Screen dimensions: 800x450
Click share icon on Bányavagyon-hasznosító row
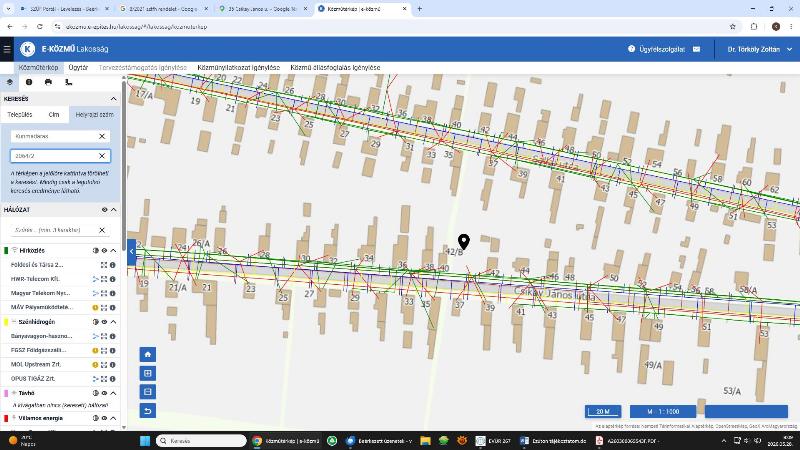point(95,336)
